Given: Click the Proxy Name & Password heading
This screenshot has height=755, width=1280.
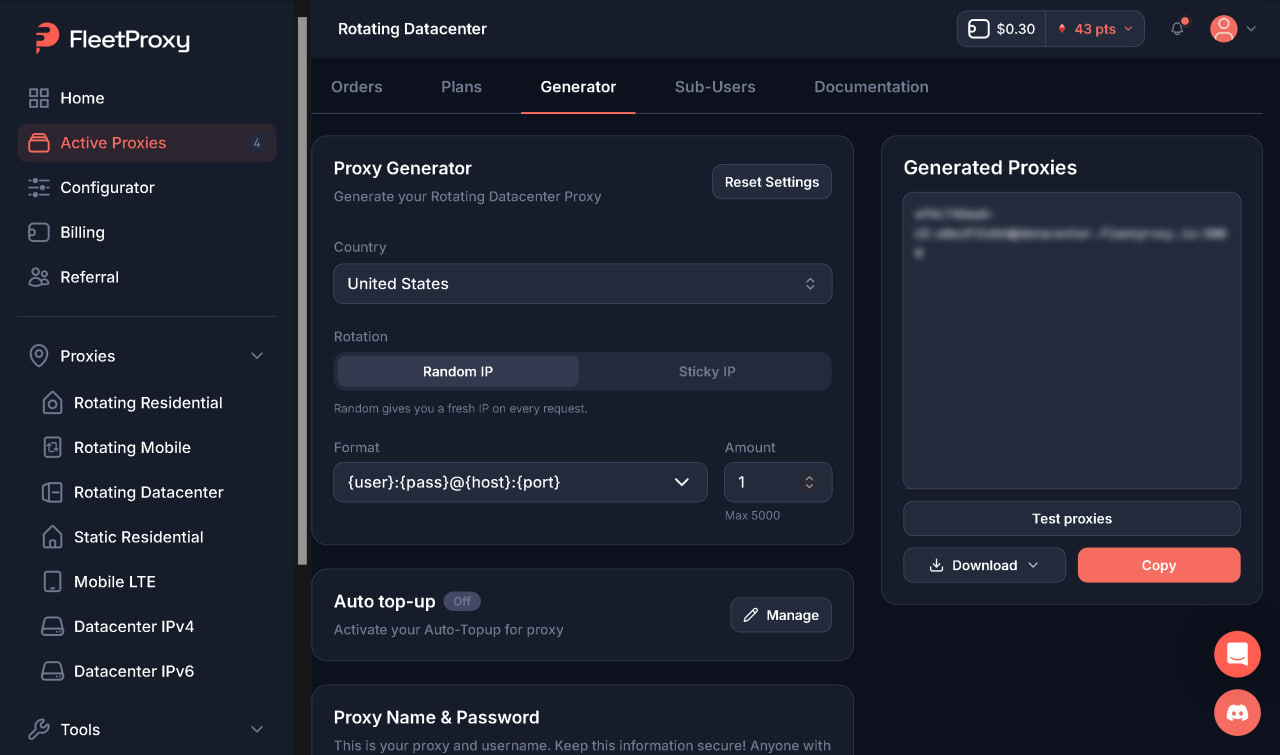Looking at the screenshot, I should tap(436, 717).
